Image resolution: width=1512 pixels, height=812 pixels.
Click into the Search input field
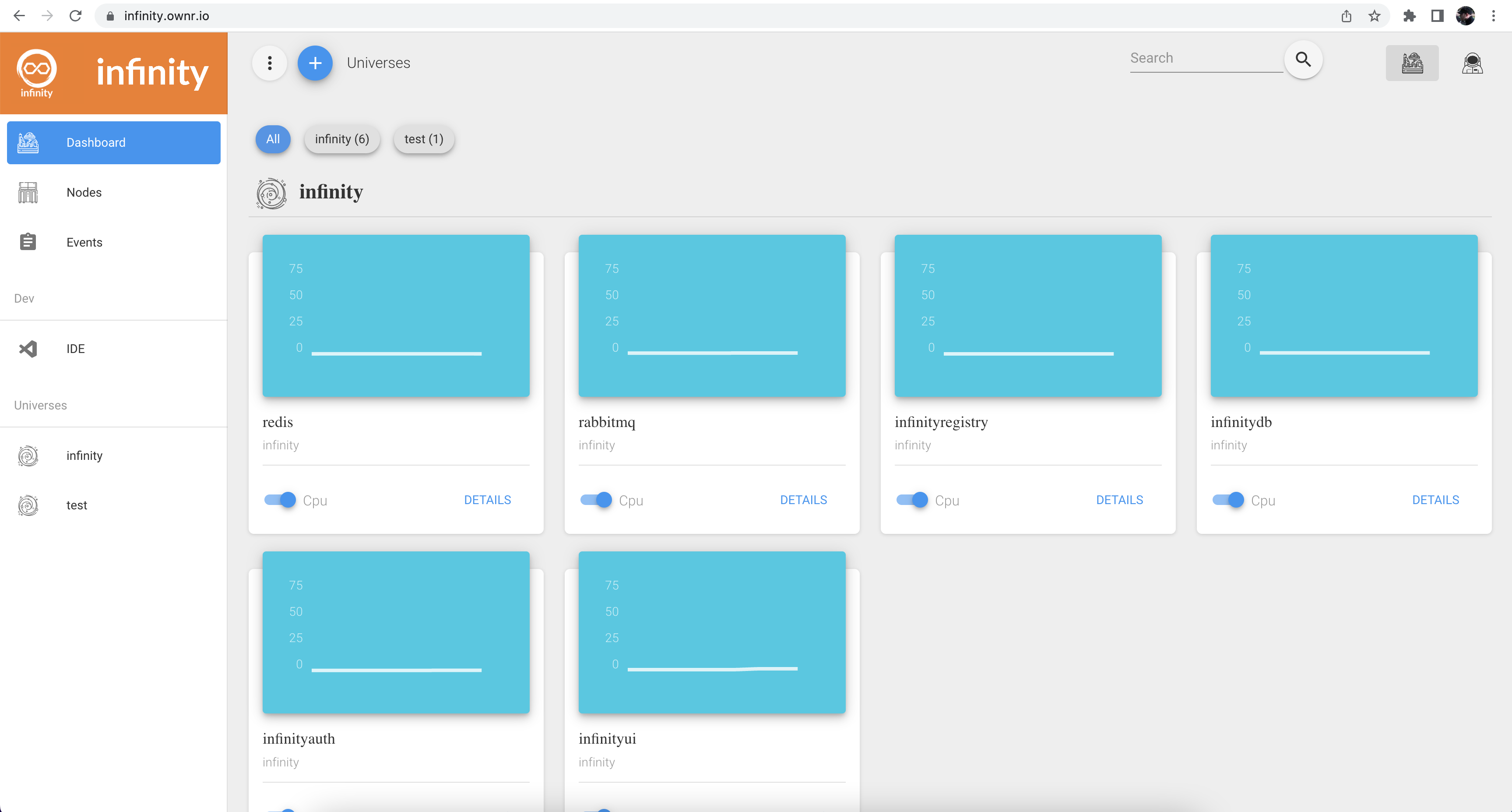[1204, 59]
